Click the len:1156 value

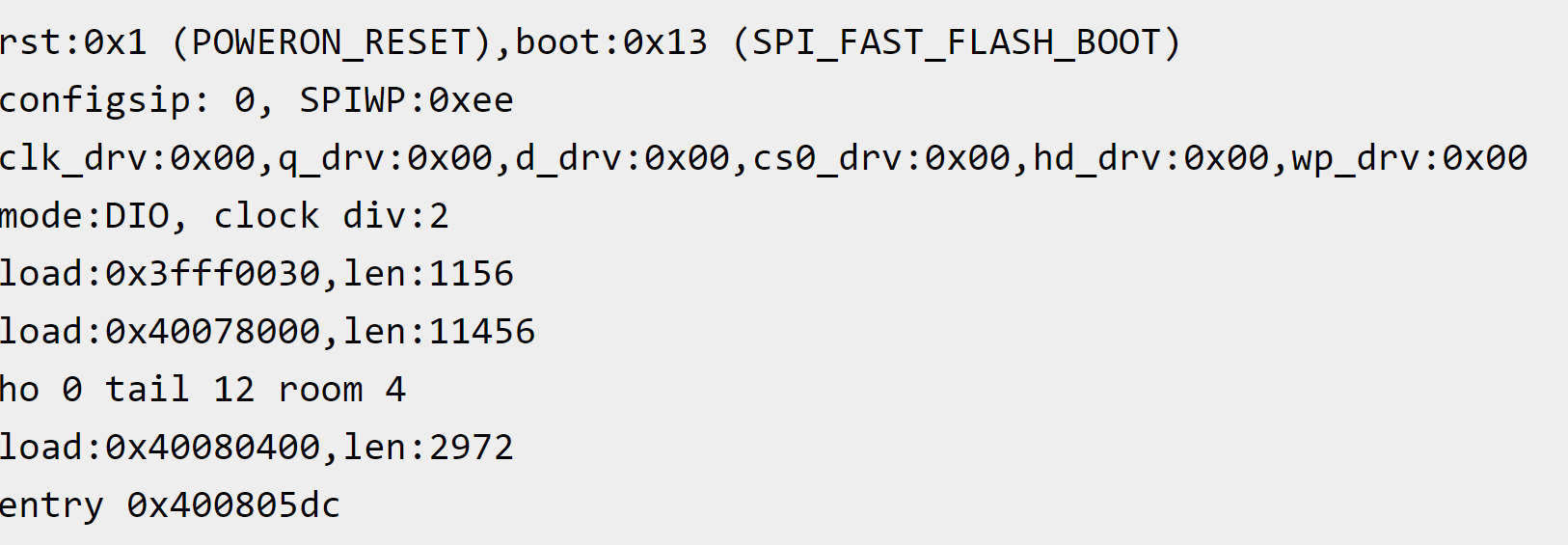(x=428, y=275)
